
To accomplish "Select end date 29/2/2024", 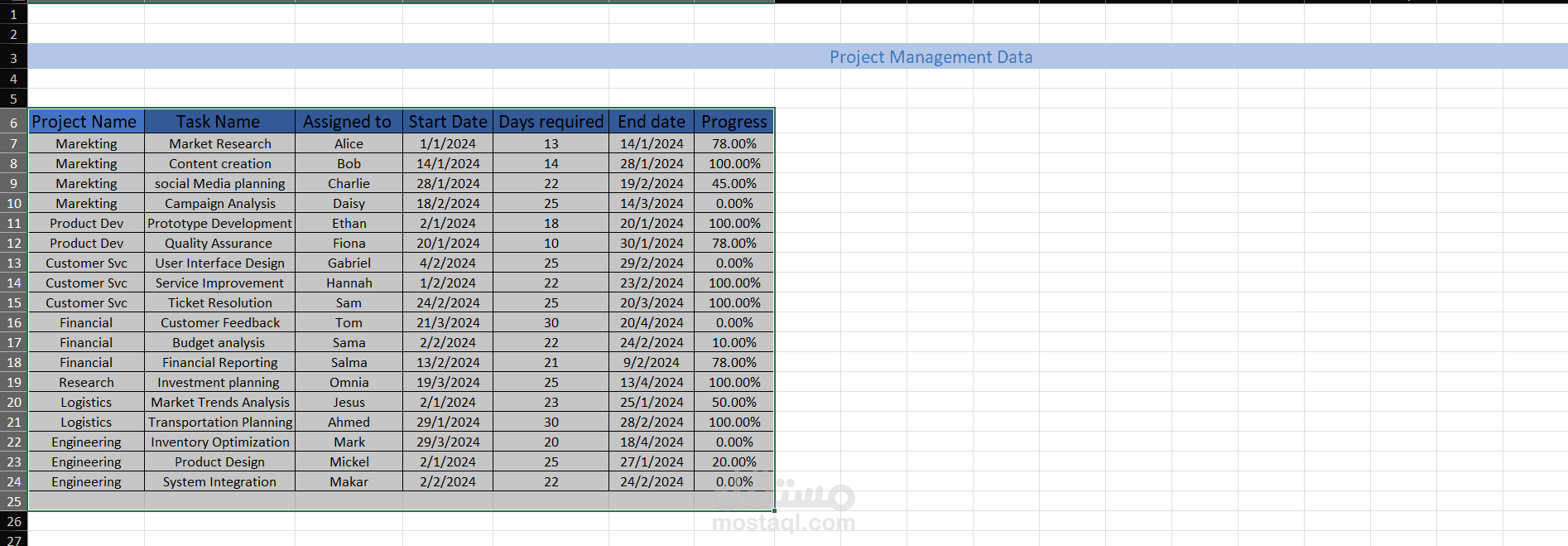I will point(652,263).
